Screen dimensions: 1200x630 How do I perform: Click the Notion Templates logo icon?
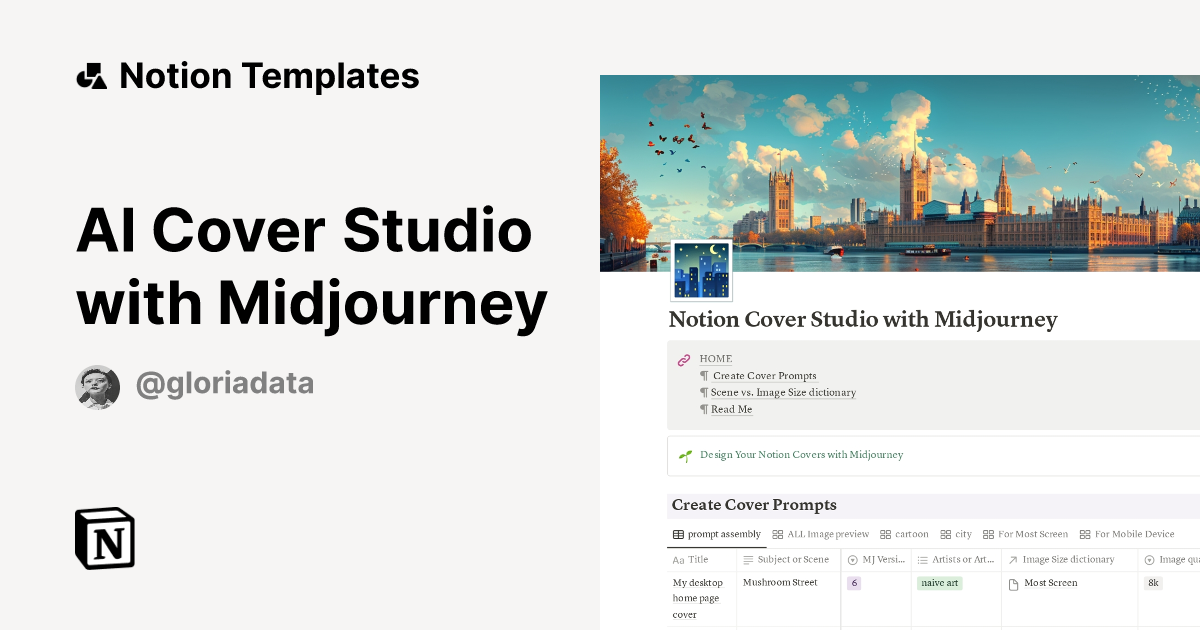coord(91,75)
